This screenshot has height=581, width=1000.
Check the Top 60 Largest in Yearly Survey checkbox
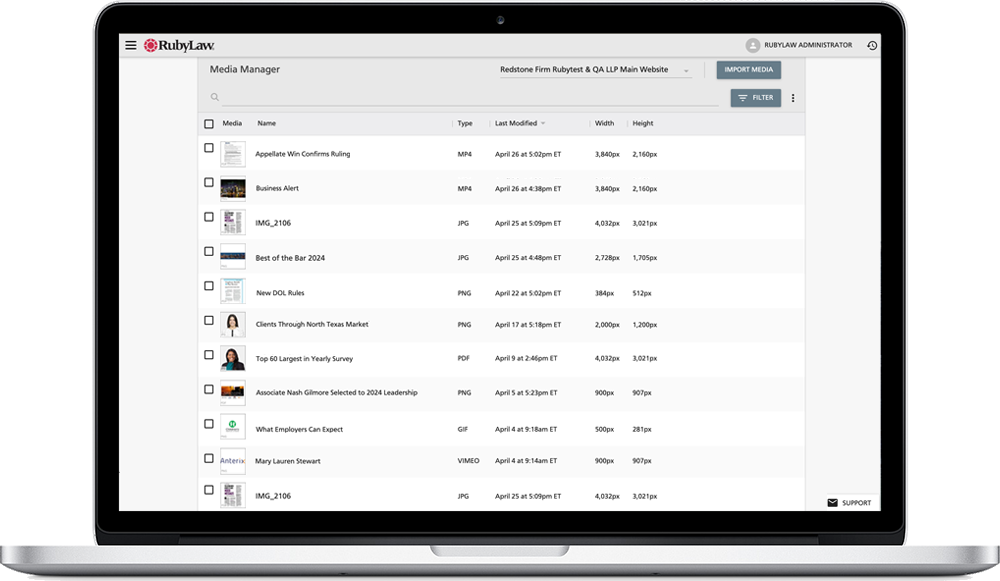pos(209,355)
